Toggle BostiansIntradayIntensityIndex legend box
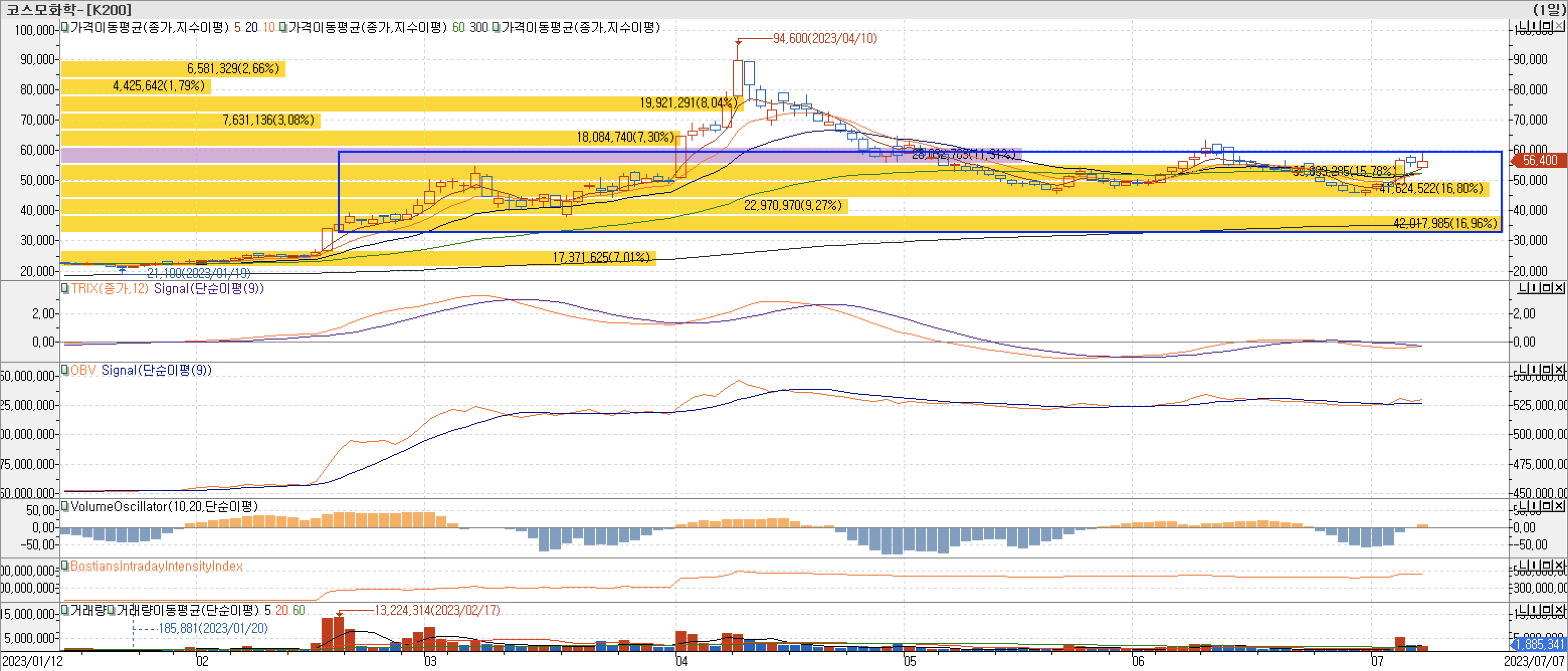This screenshot has height=671, width=1568. tap(65, 566)
